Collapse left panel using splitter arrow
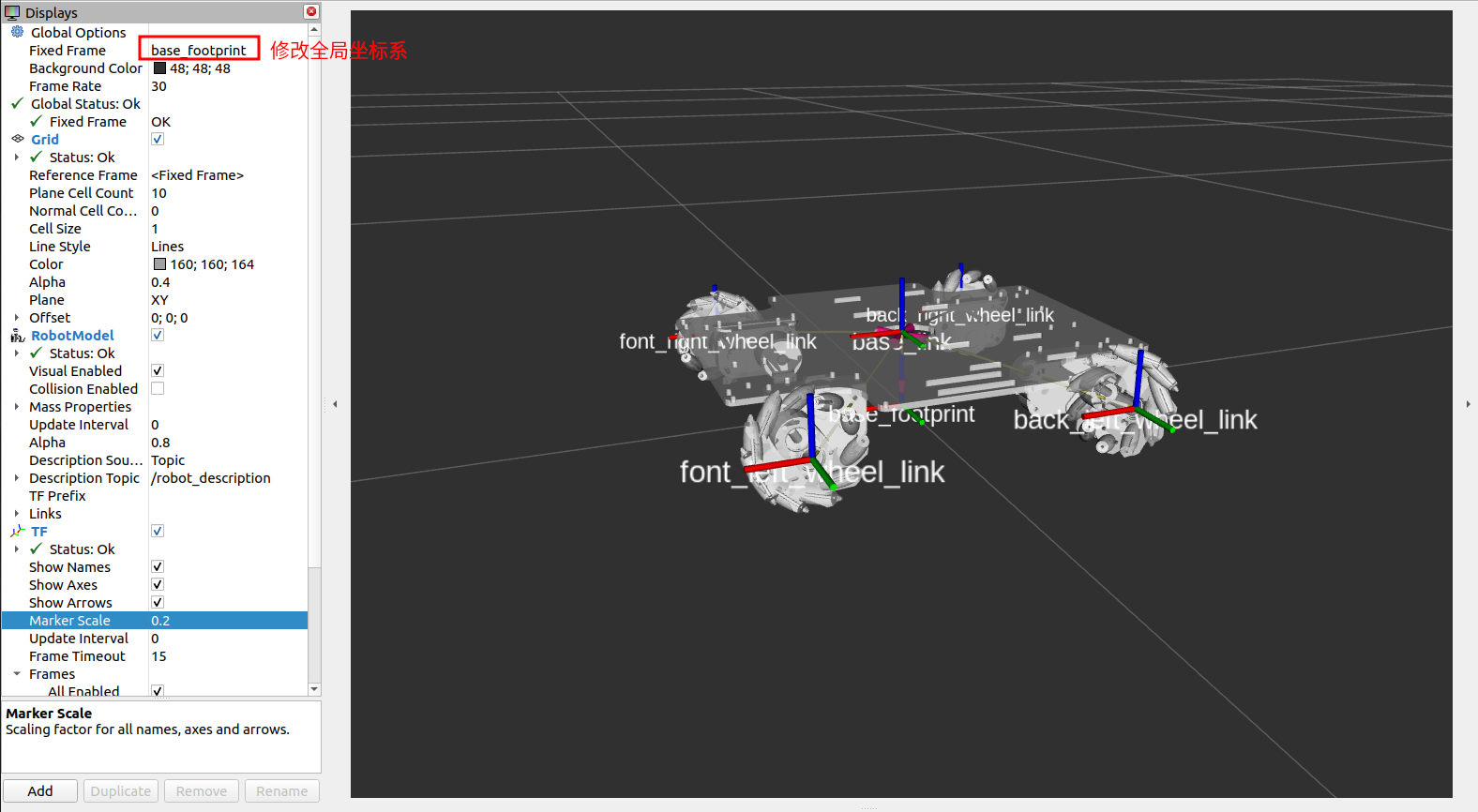Viewport: 1478px width, 812px height. [335, 404]
